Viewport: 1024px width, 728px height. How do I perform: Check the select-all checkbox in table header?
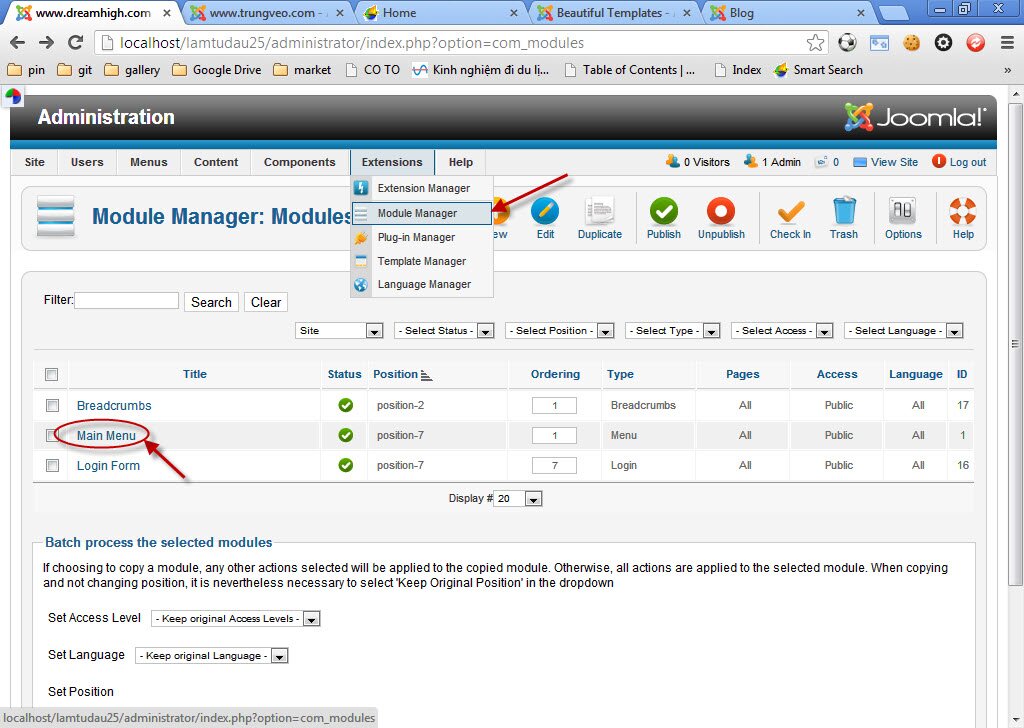tap(52, 374)
